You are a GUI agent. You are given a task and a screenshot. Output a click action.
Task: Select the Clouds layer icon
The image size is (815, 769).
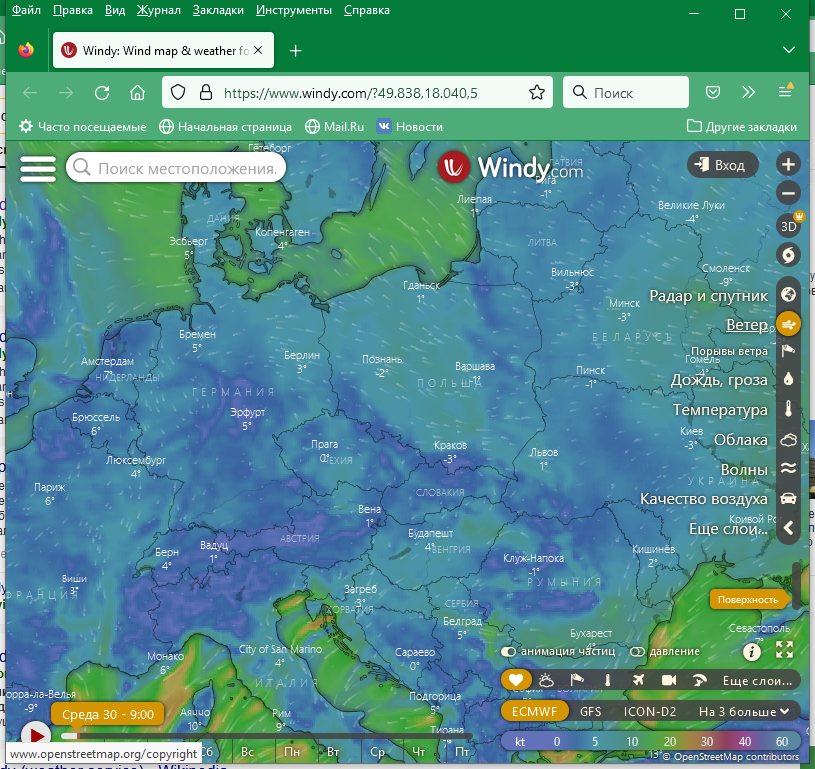[x=788, y=440]
